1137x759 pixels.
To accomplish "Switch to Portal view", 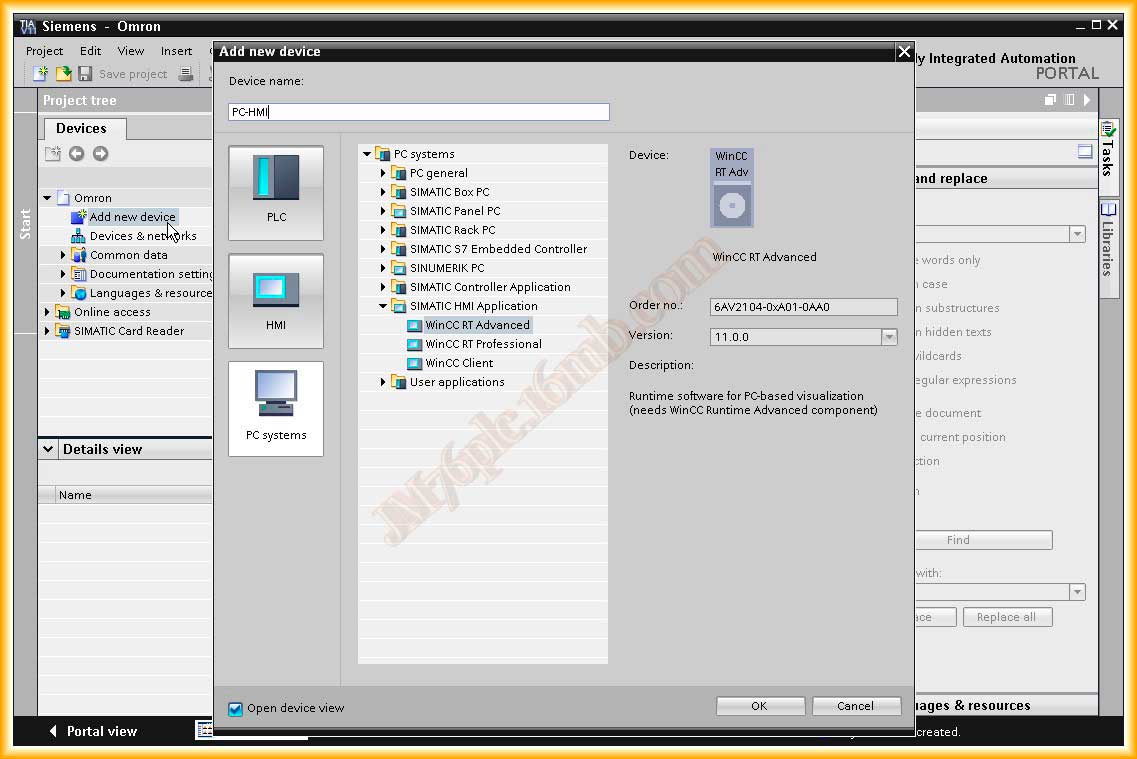I will (93, 731).
